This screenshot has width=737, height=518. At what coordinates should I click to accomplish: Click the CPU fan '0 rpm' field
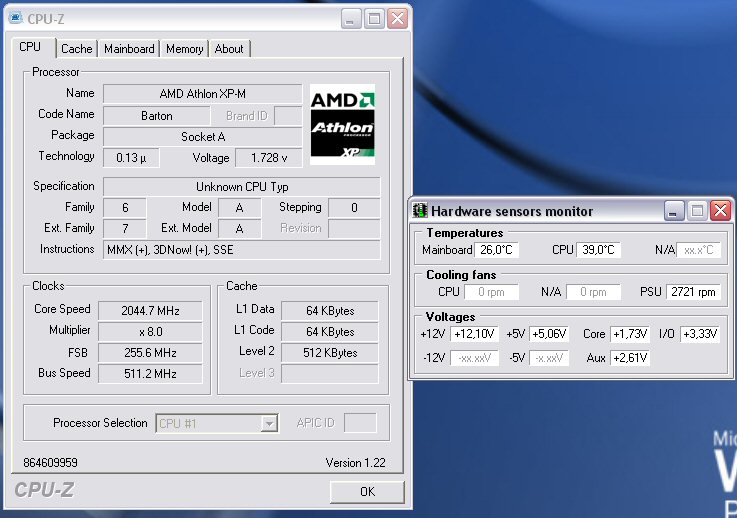coord(492,292)
